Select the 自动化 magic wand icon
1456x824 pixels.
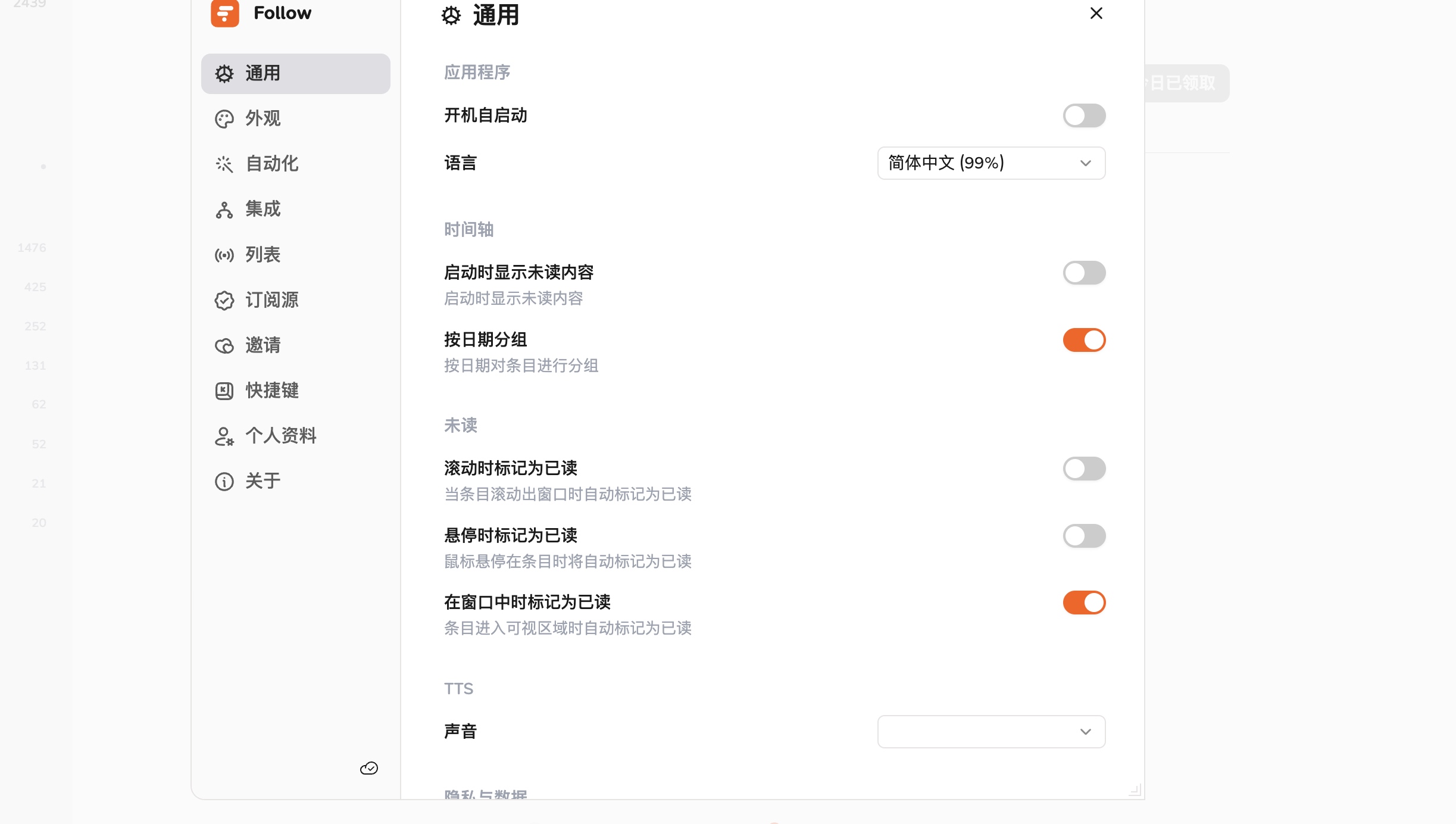pos(224,164)
